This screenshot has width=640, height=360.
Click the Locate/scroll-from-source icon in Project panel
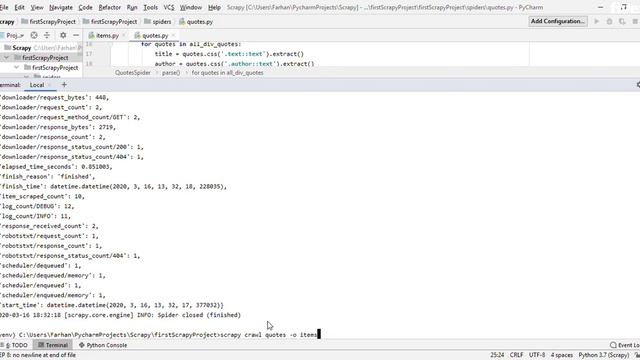[34, 36]
